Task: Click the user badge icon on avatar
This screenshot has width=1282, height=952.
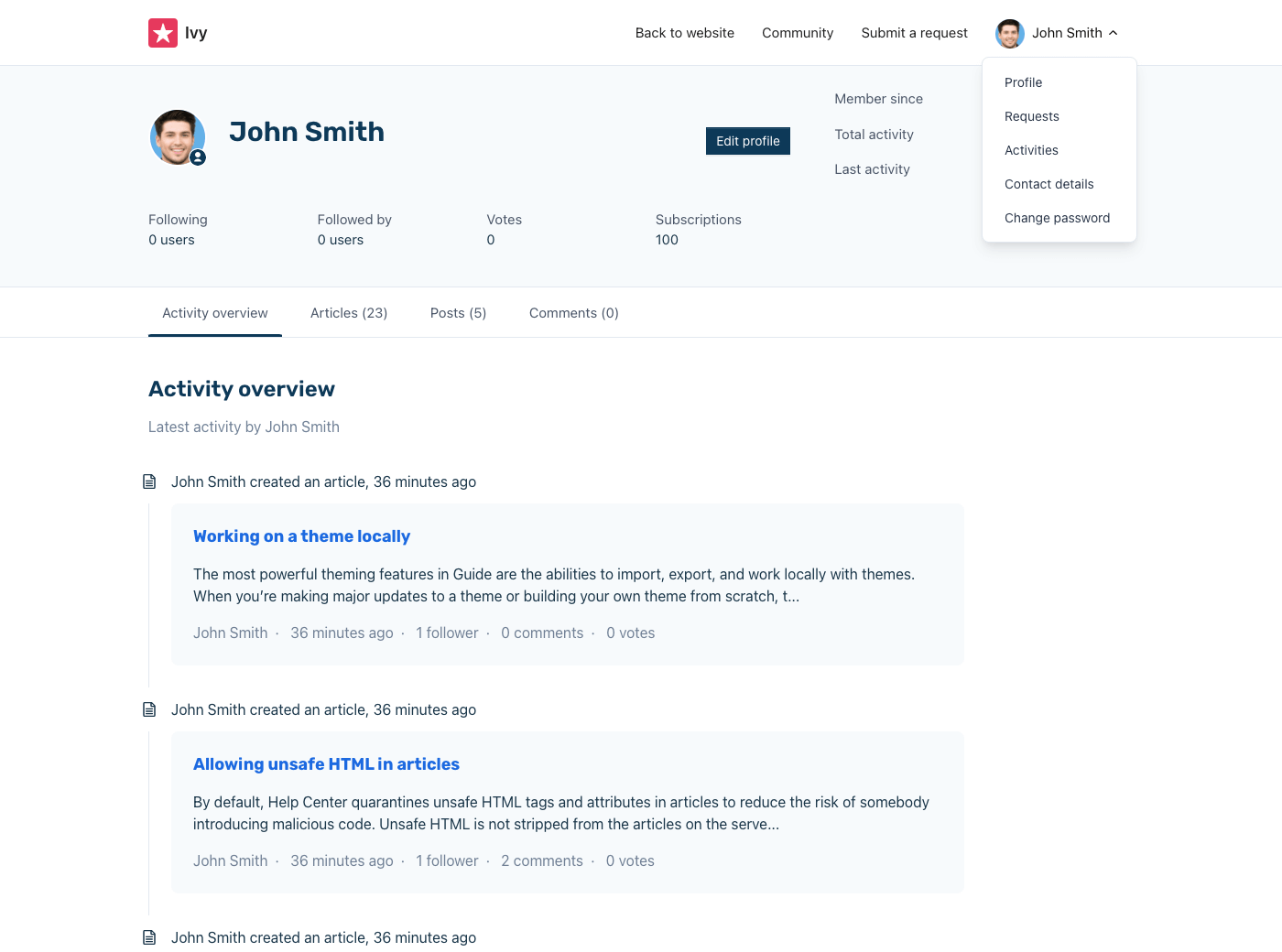Action: (x=198, y=157)
